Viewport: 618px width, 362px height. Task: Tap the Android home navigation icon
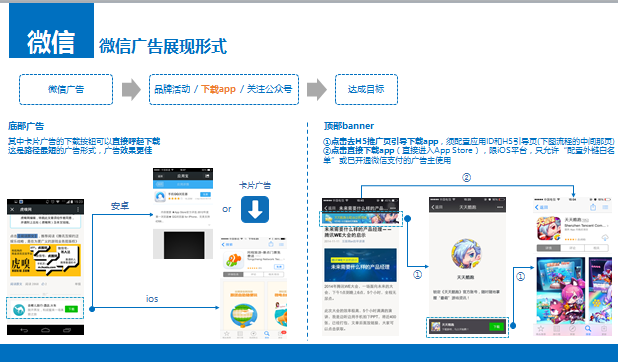(x=45, y=330)
